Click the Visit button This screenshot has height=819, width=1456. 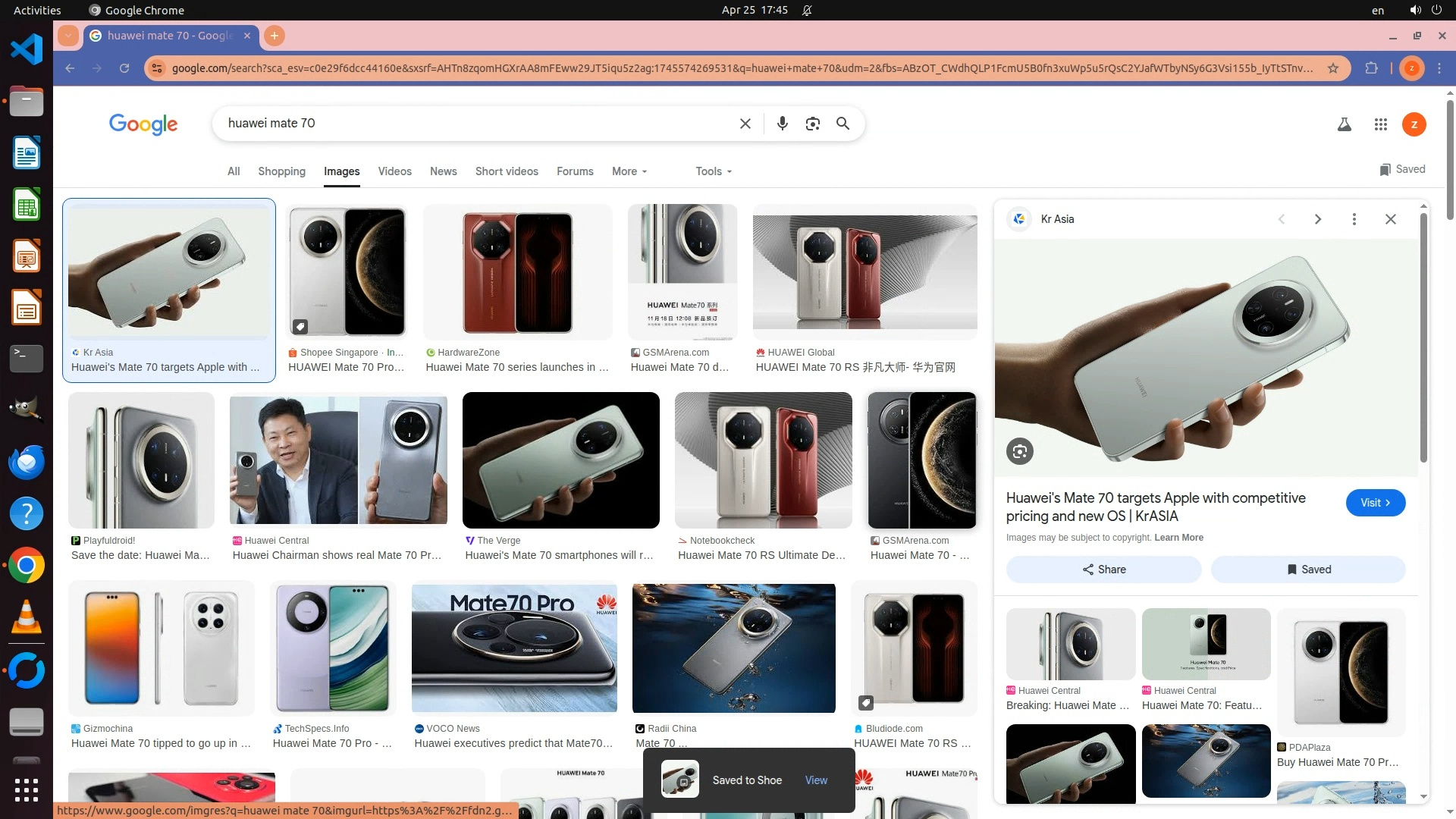pyautogui.click(x=1375, y=503)
